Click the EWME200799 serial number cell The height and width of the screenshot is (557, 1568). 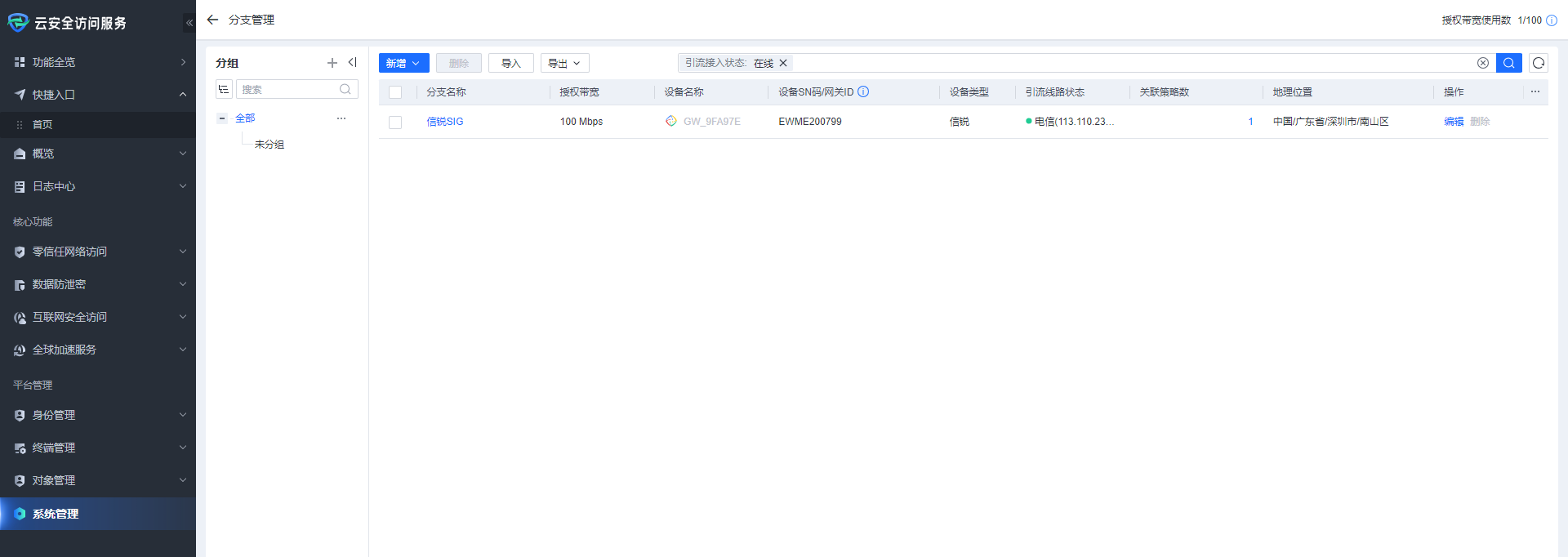pos(810,122)
